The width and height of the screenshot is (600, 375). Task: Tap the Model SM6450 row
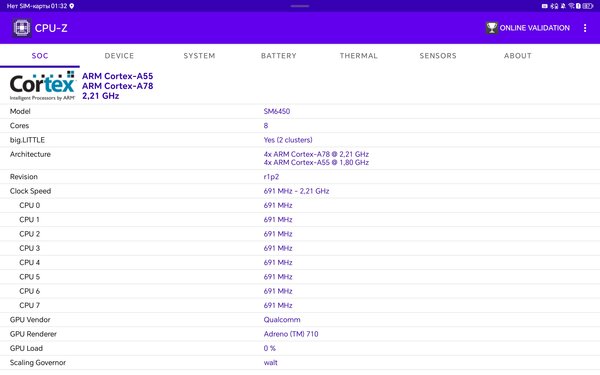(x=300, y=111)
